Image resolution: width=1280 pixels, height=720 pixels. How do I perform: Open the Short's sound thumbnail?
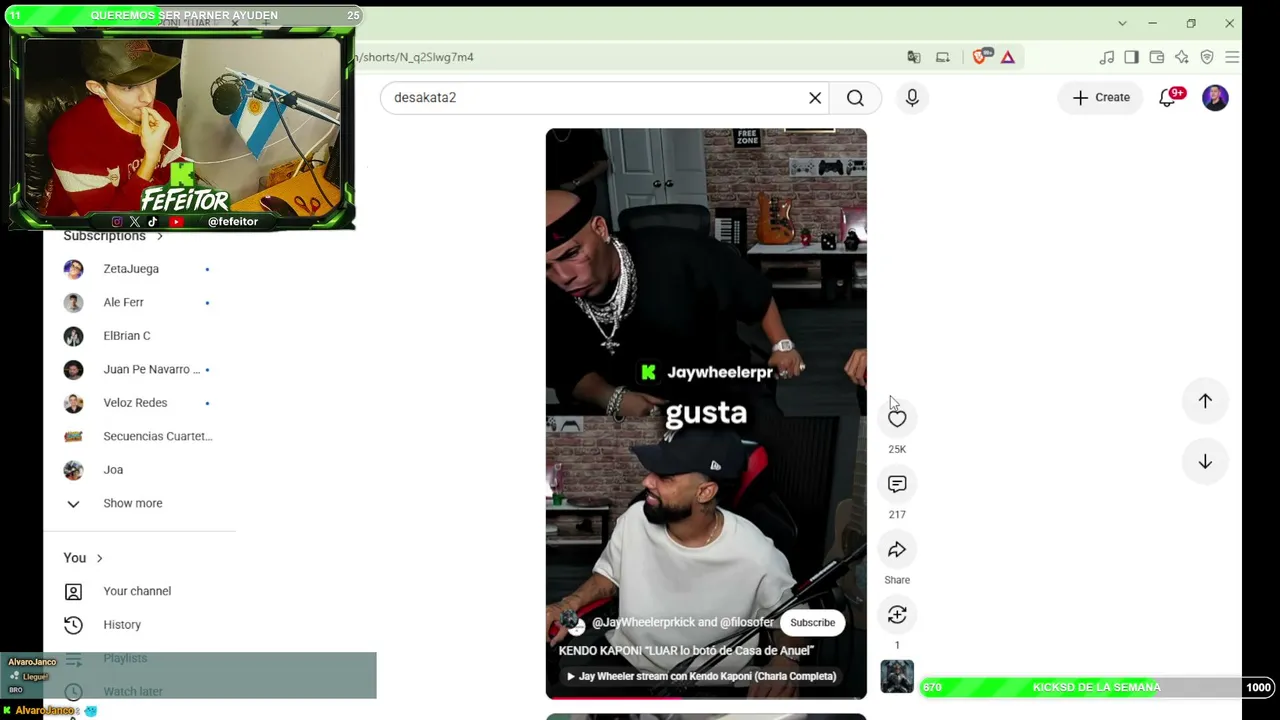(897, 677)
